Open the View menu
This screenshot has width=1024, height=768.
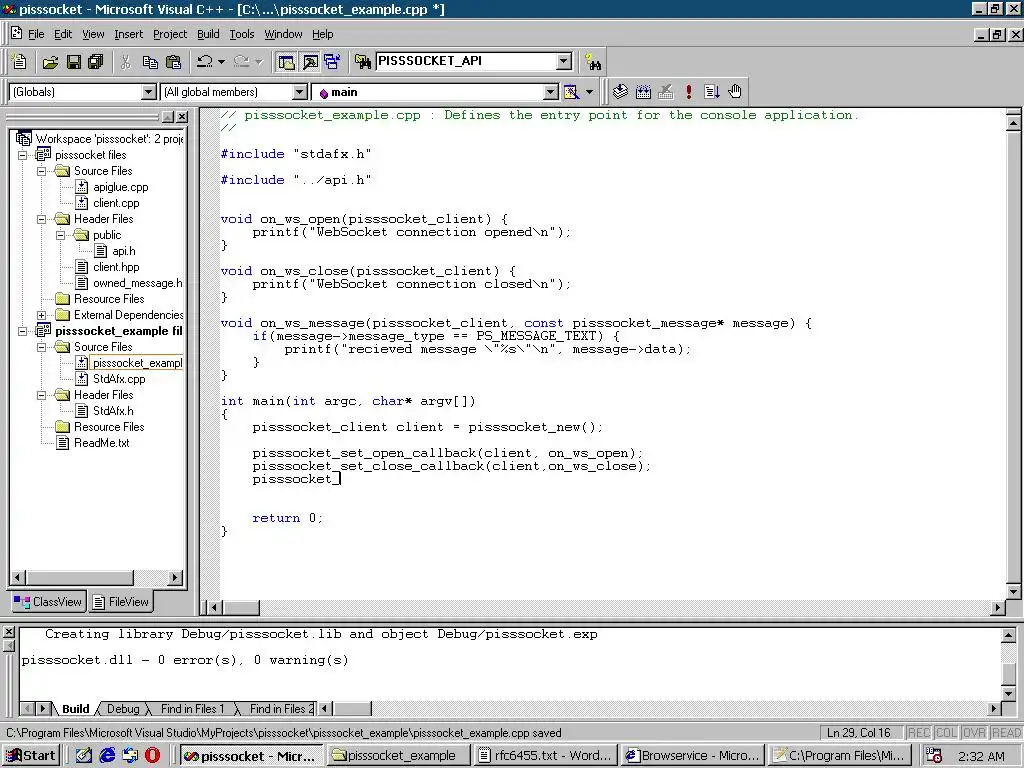[93, 34]
